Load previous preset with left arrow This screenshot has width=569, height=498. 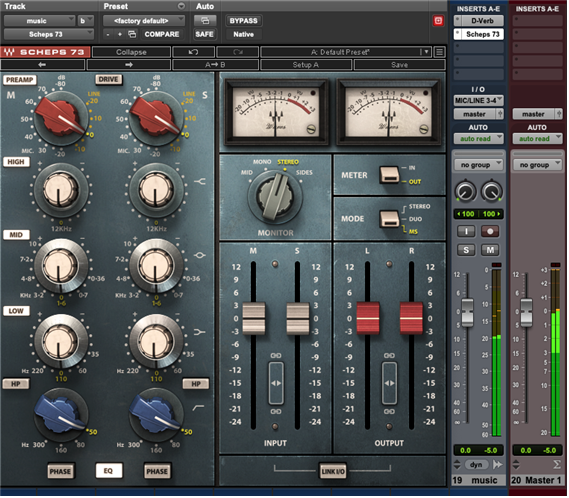(x=42, y=65)
